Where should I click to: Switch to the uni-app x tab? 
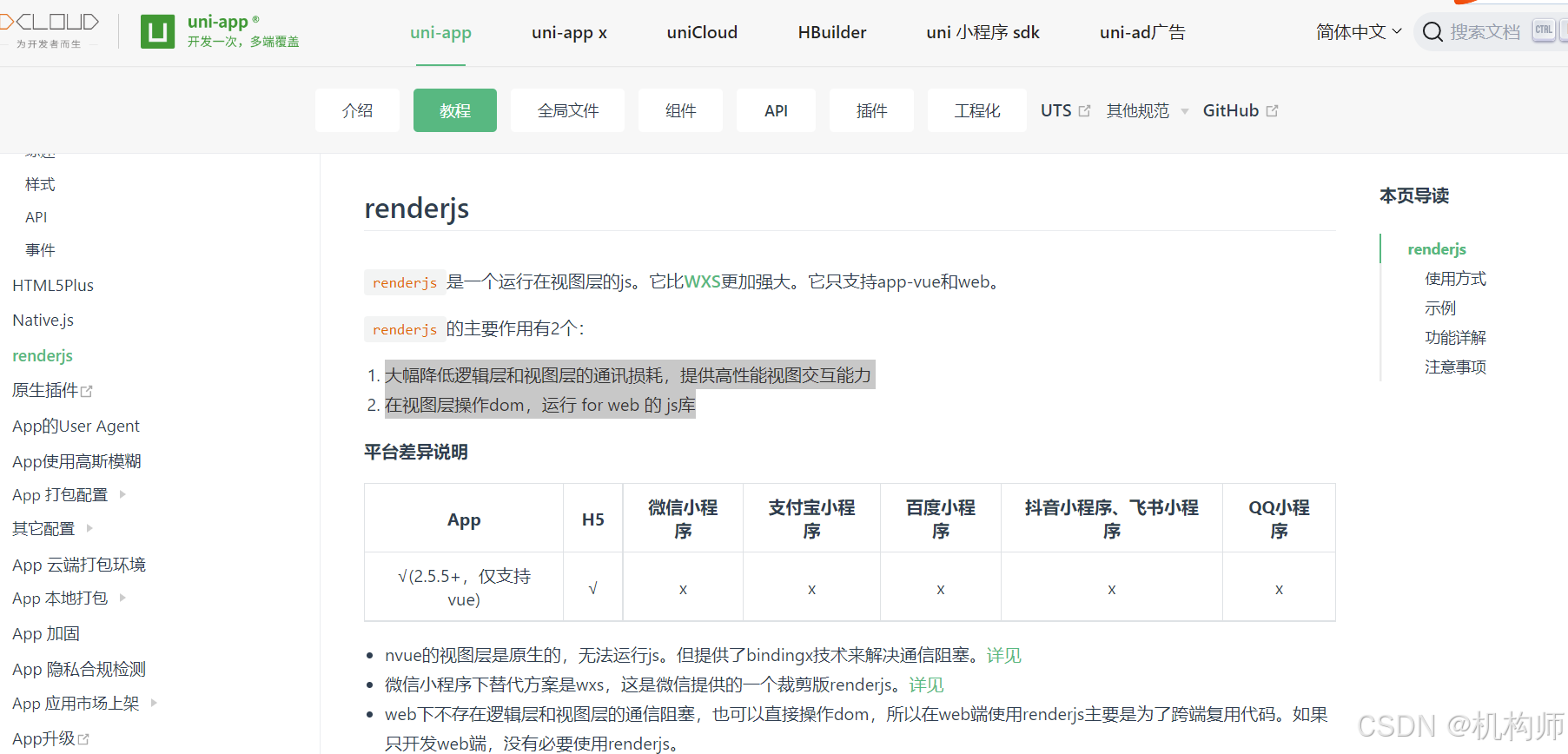pos(569,32)
